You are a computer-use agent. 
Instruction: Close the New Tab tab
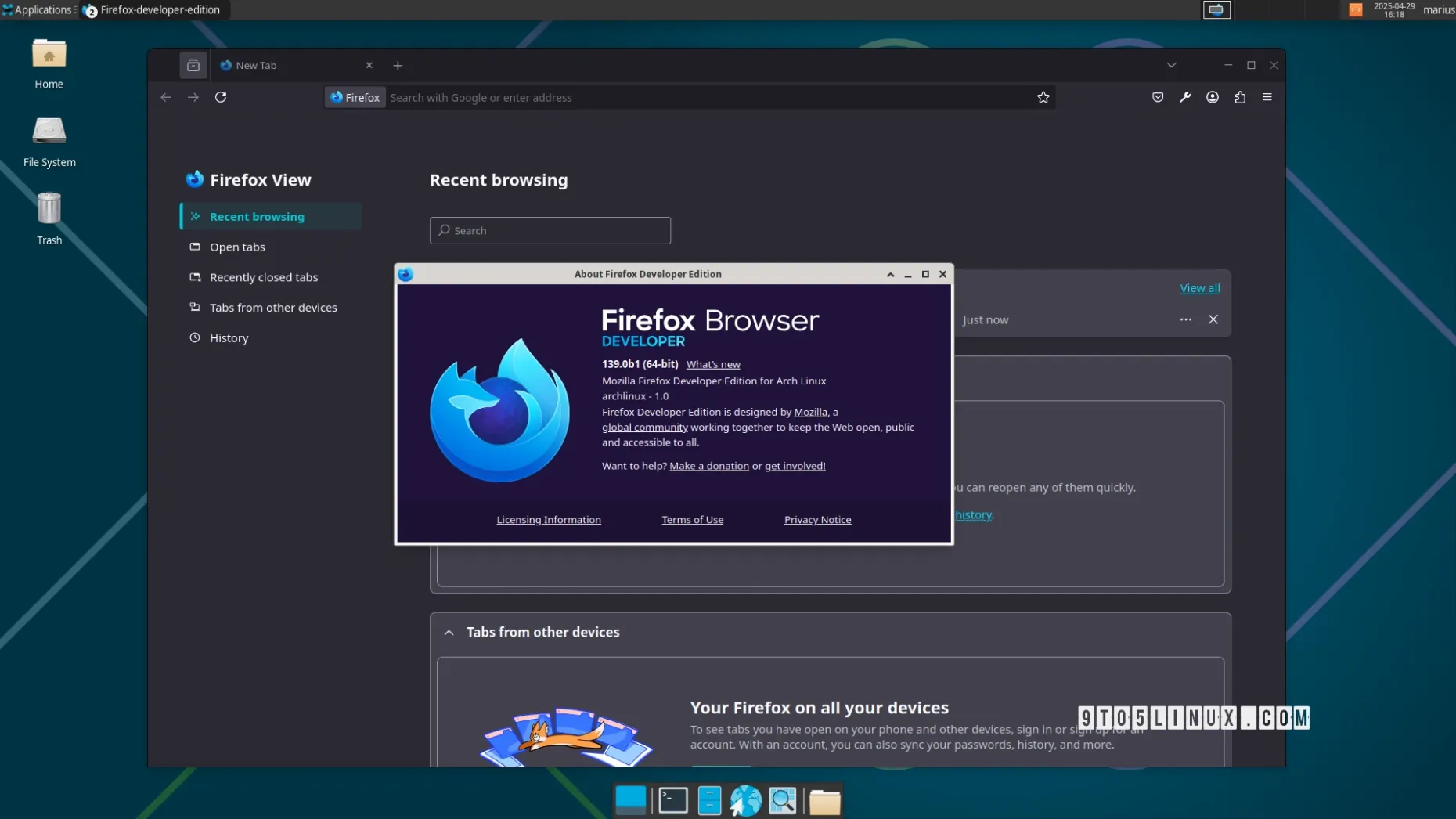[x=369, y=65]
